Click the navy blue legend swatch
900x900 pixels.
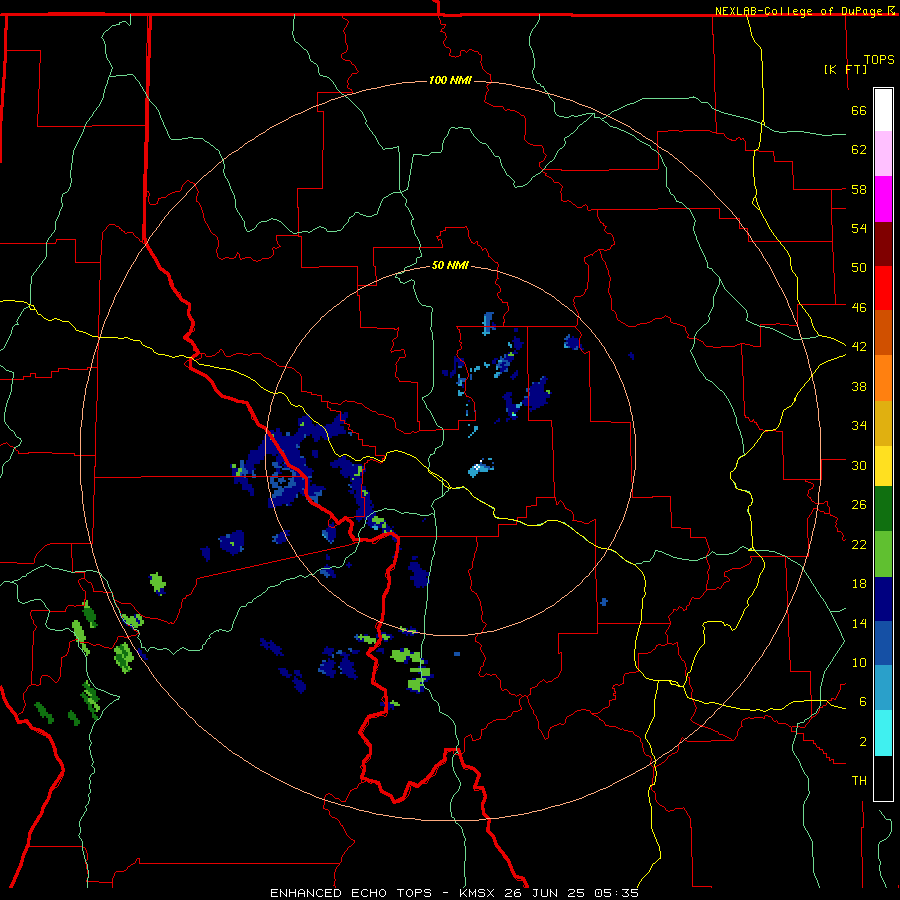click(x=883, y=599)
